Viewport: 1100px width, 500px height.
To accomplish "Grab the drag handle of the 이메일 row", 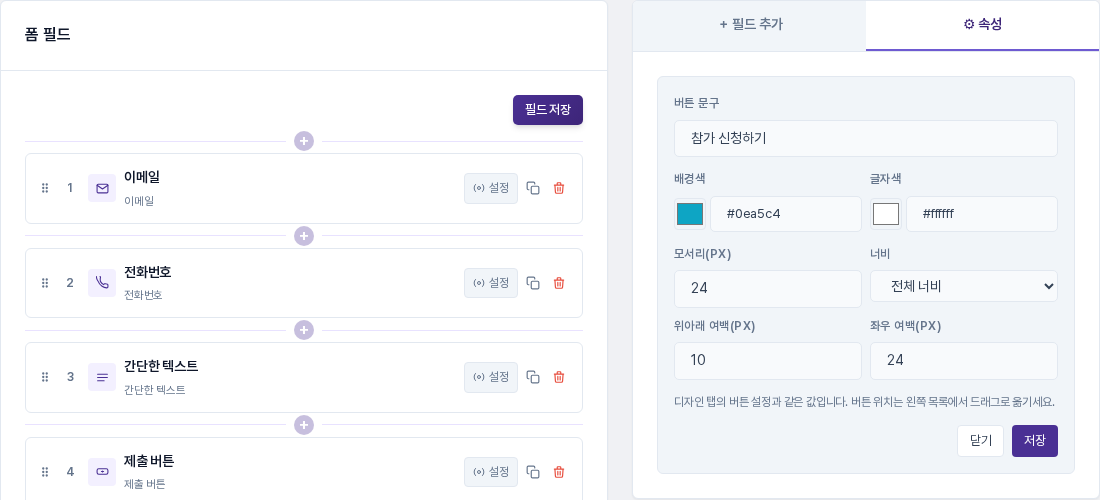I will 45,188.
